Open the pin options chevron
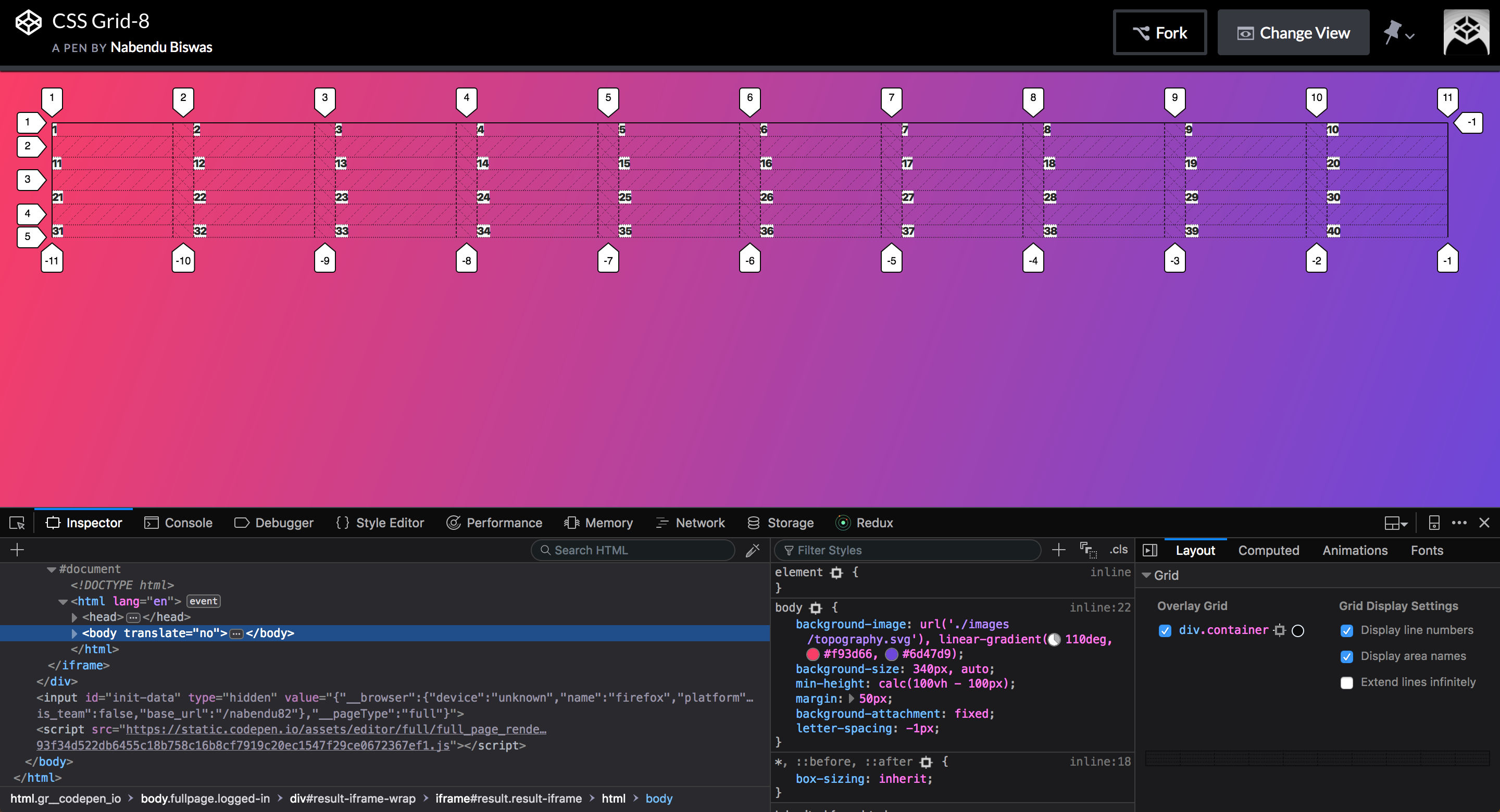Image resolution: width=1500 pixels, height=812 pixels. click(x=1410, y=36)
